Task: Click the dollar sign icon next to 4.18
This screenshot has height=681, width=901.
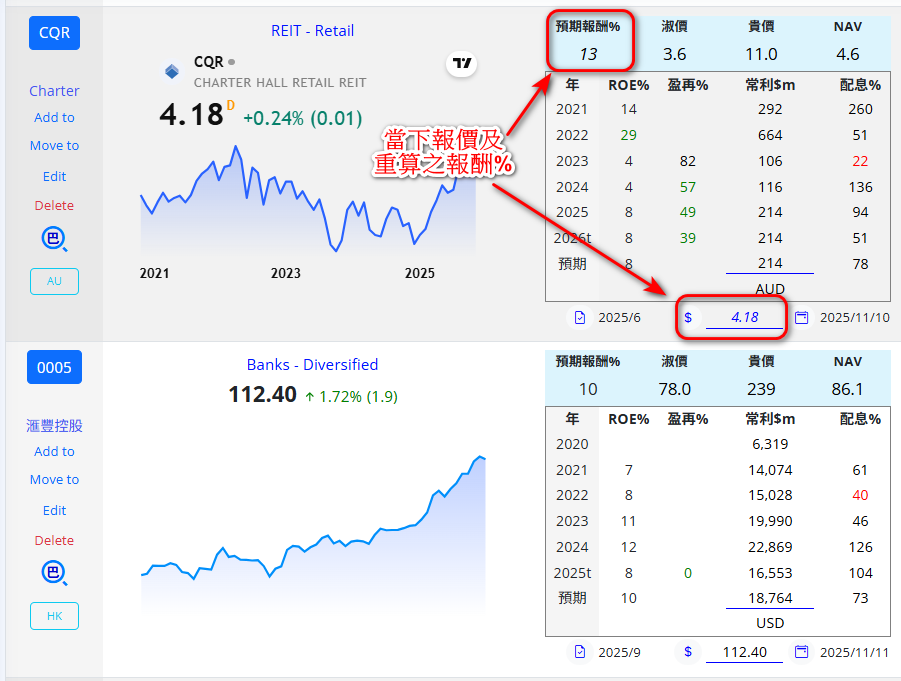Action: (688, 318)
